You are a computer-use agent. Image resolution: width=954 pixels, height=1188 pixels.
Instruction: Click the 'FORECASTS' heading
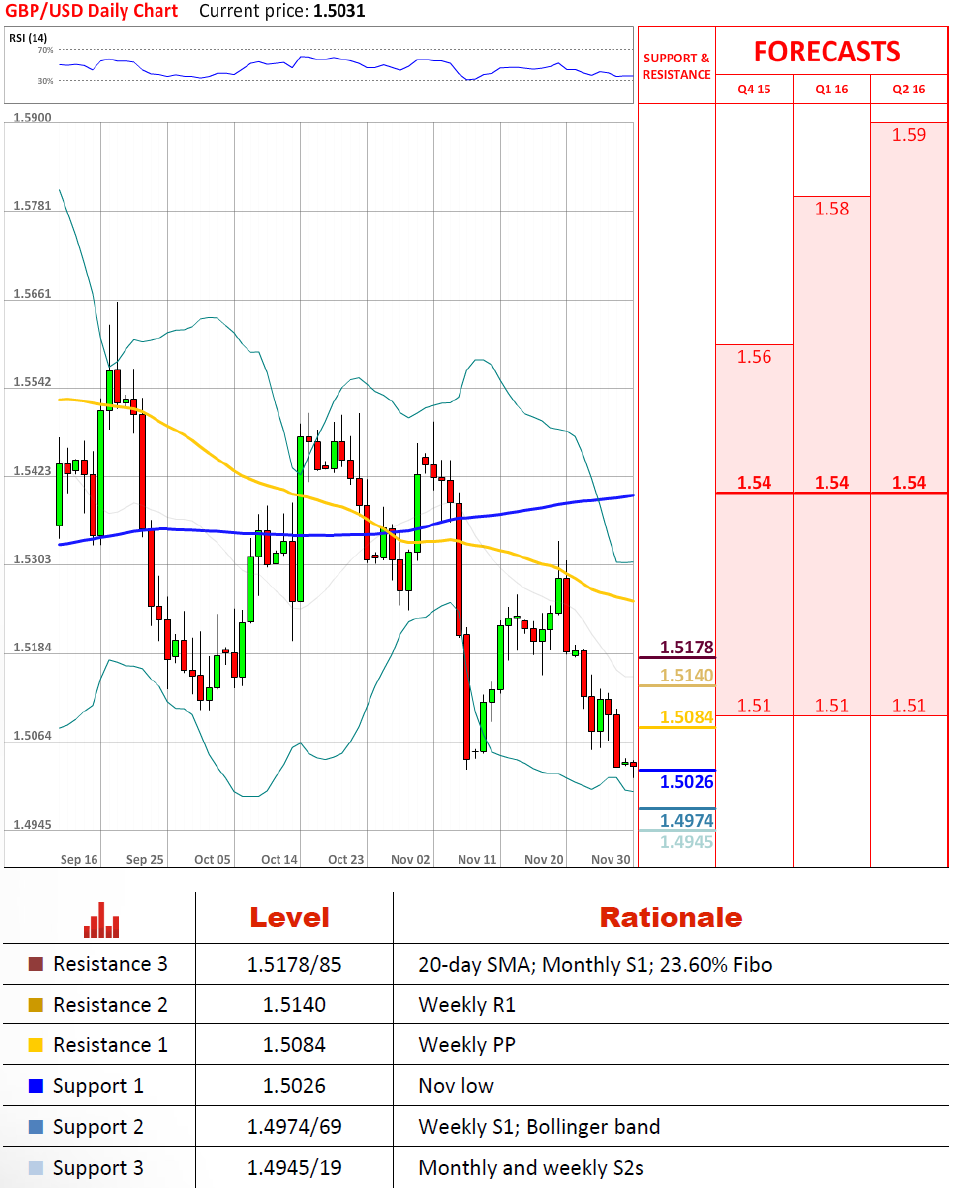827,52
